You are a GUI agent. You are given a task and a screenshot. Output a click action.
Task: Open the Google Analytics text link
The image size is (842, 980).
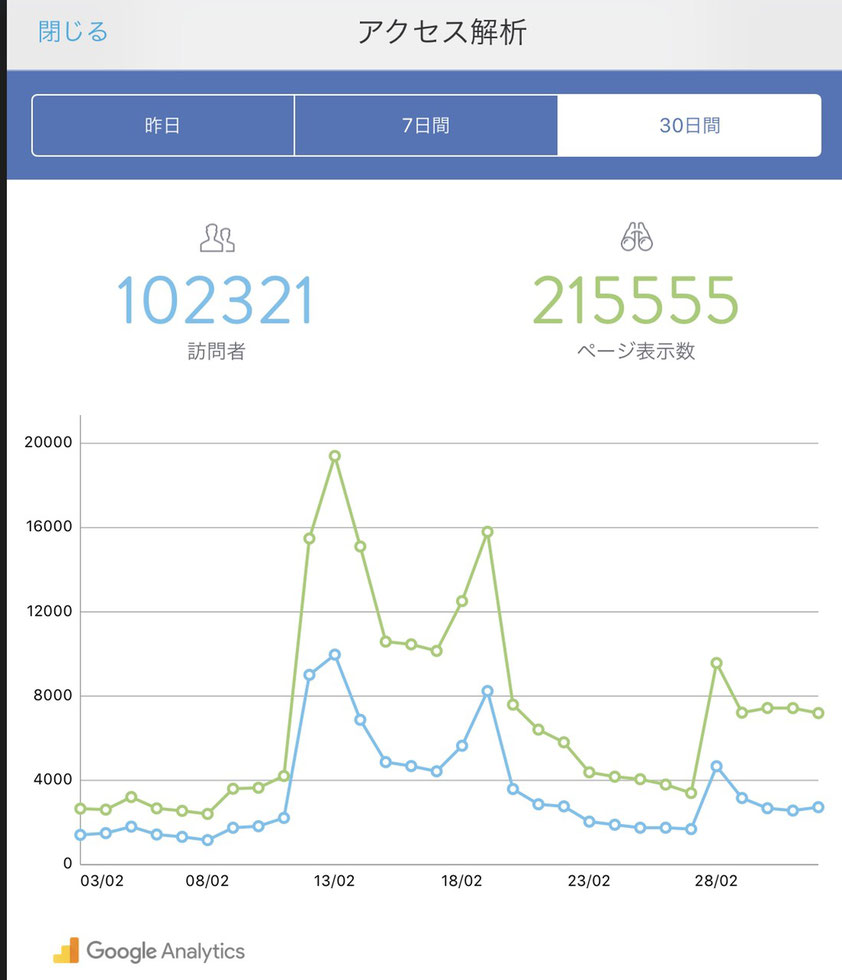tap(166, 951)
